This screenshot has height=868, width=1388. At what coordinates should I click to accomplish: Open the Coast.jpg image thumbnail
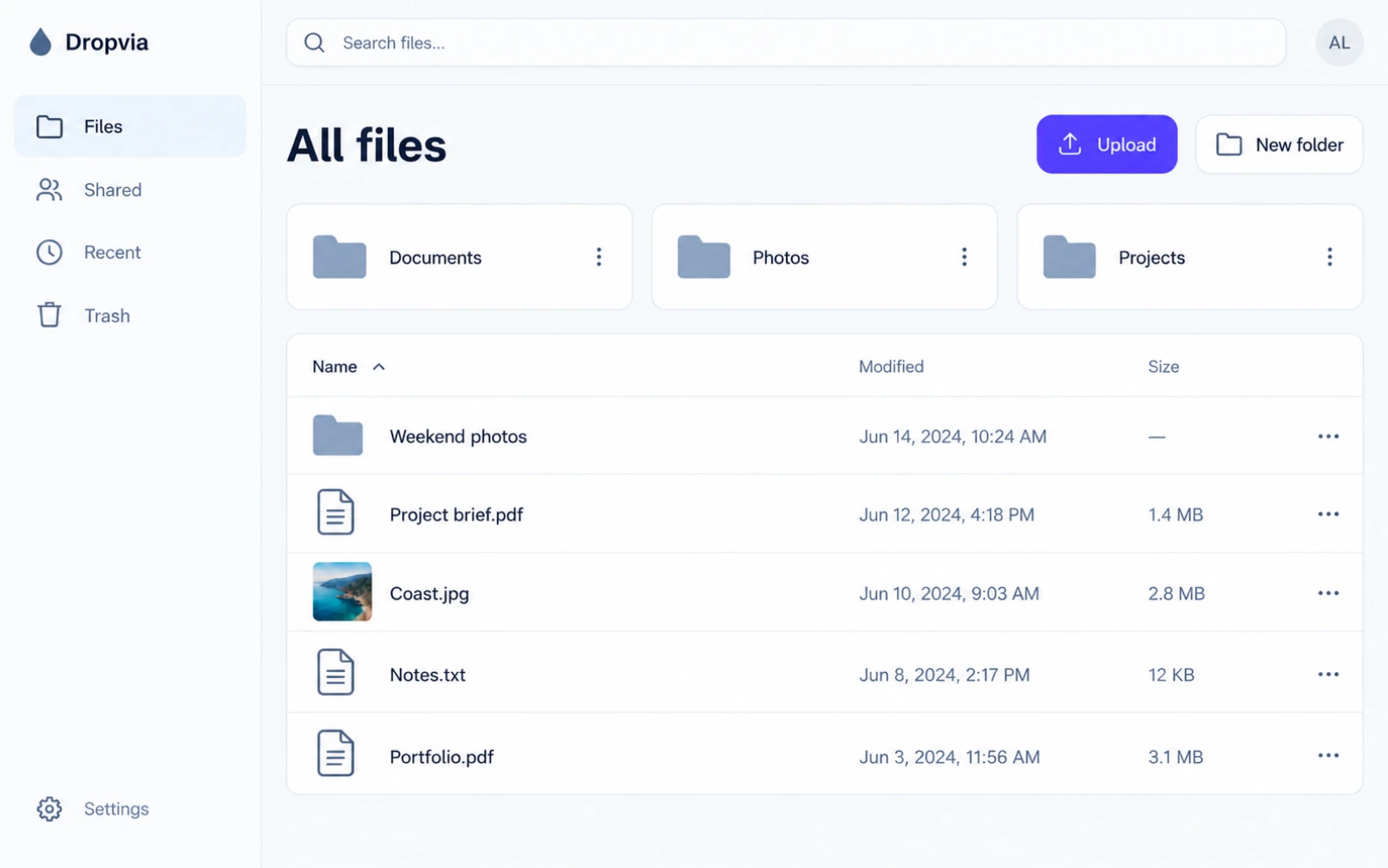click(342, 591)
